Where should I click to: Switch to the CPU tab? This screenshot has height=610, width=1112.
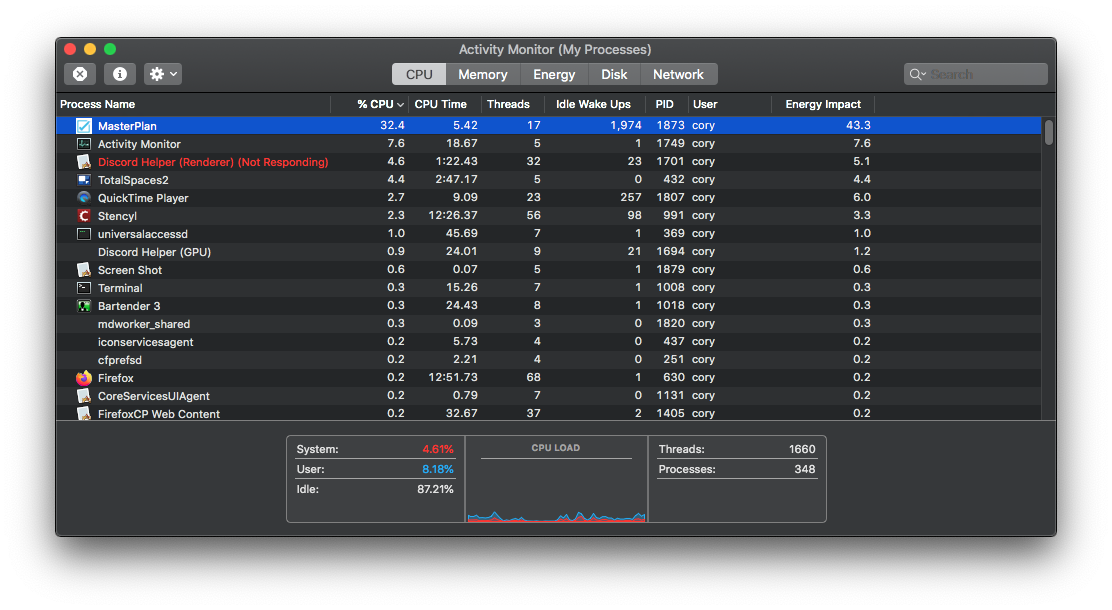[x=419, y=74]
